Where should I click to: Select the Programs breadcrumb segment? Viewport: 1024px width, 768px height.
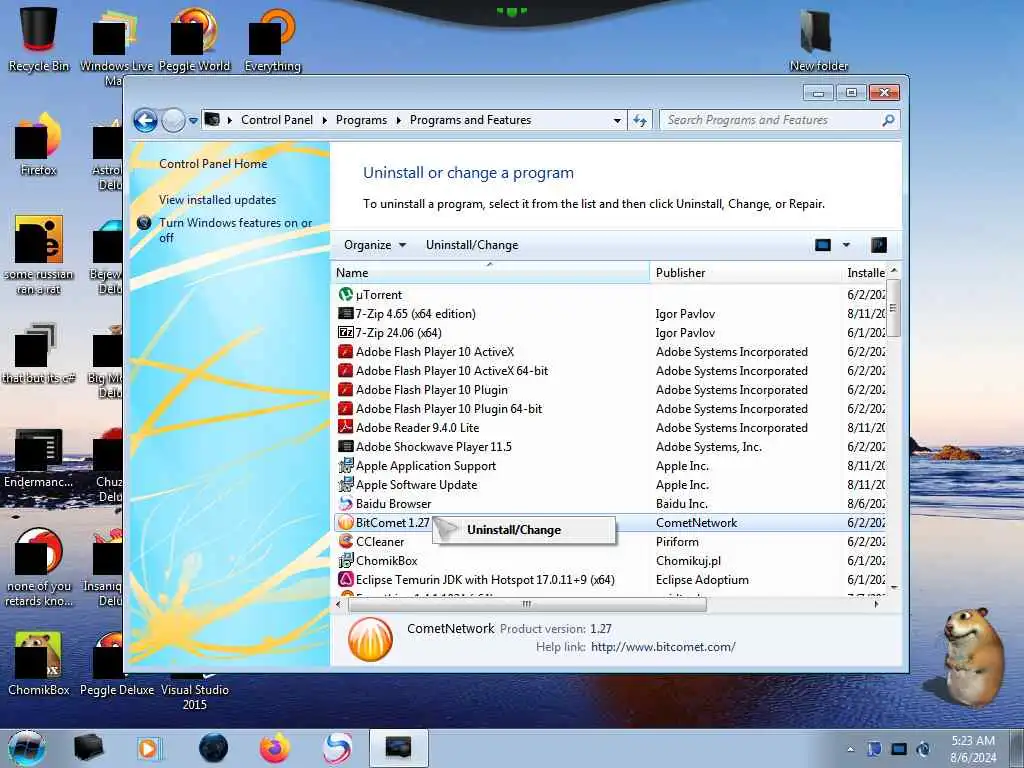tap(361, 120)
